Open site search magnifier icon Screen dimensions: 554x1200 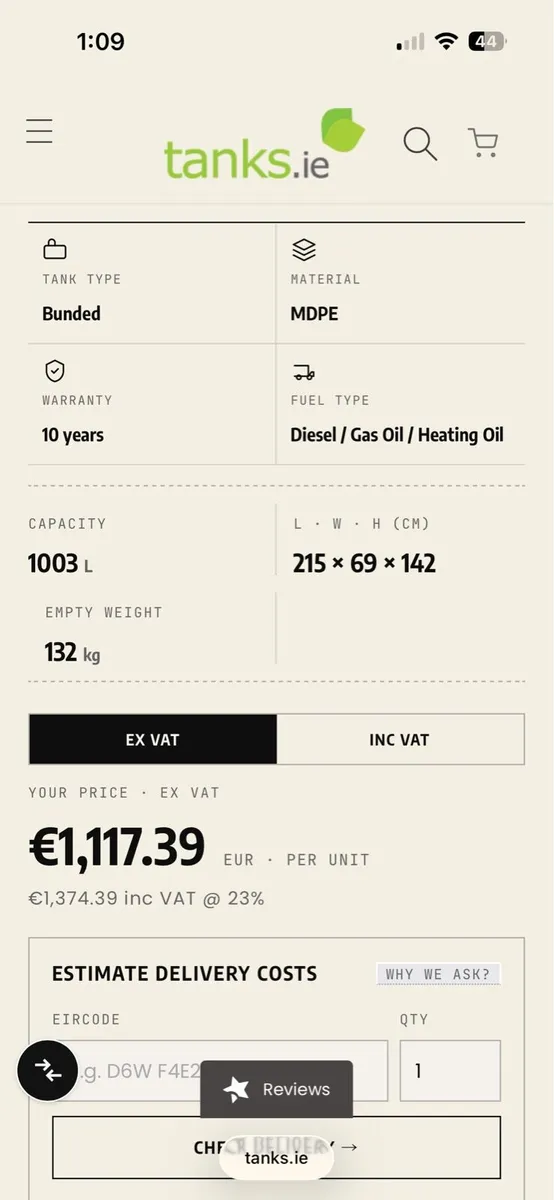point(420,144)
